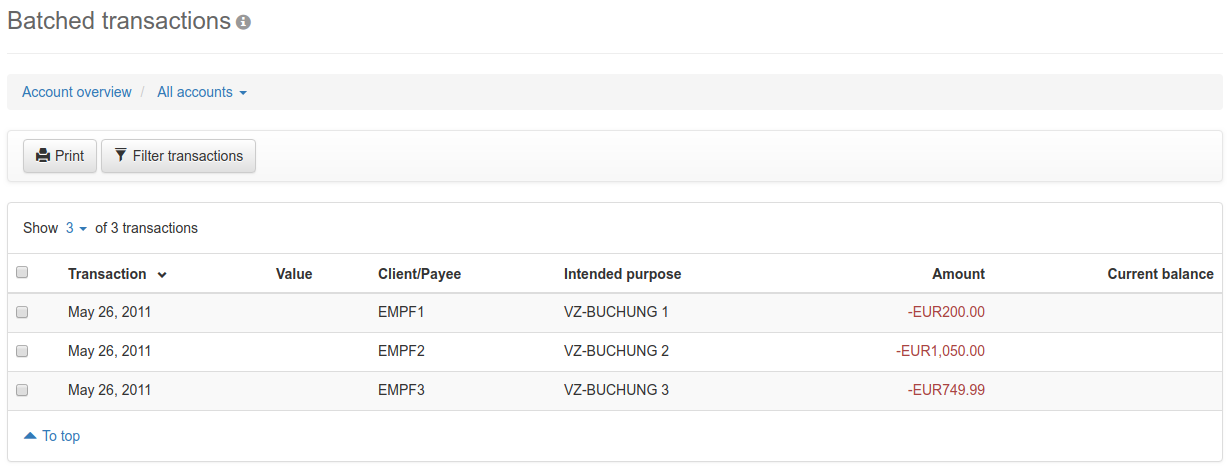
Task: Open Filter transactions
Action: pos(178,156)
